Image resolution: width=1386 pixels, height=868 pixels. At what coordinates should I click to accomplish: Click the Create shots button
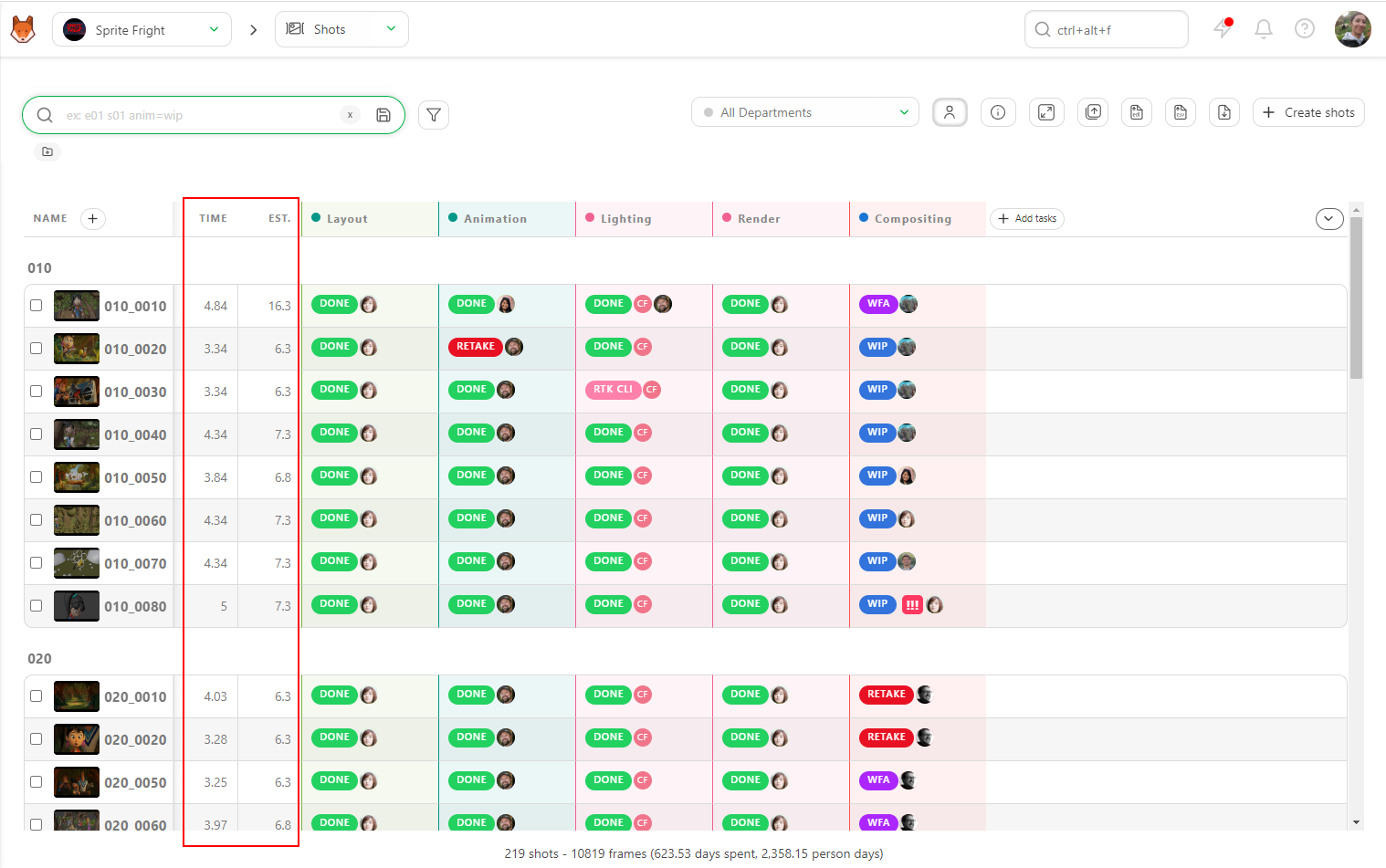click(1308, 112)
